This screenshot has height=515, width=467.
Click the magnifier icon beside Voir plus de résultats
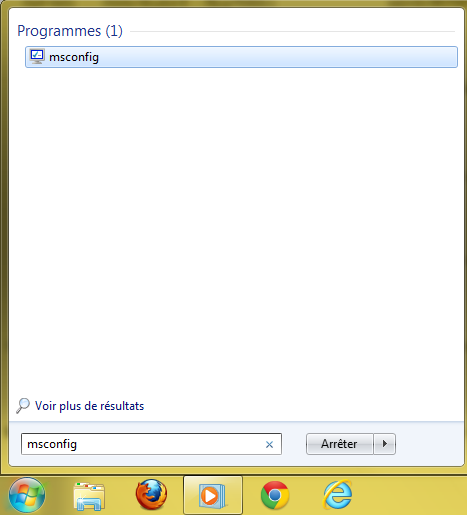23,406
